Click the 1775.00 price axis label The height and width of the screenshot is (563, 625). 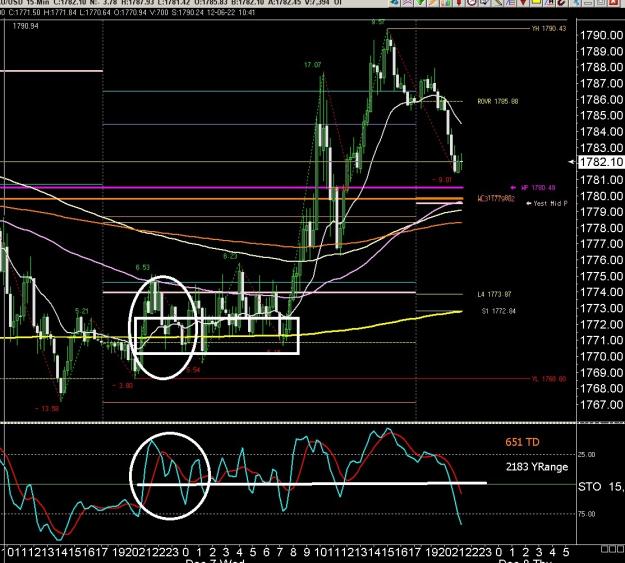(601, 276)
